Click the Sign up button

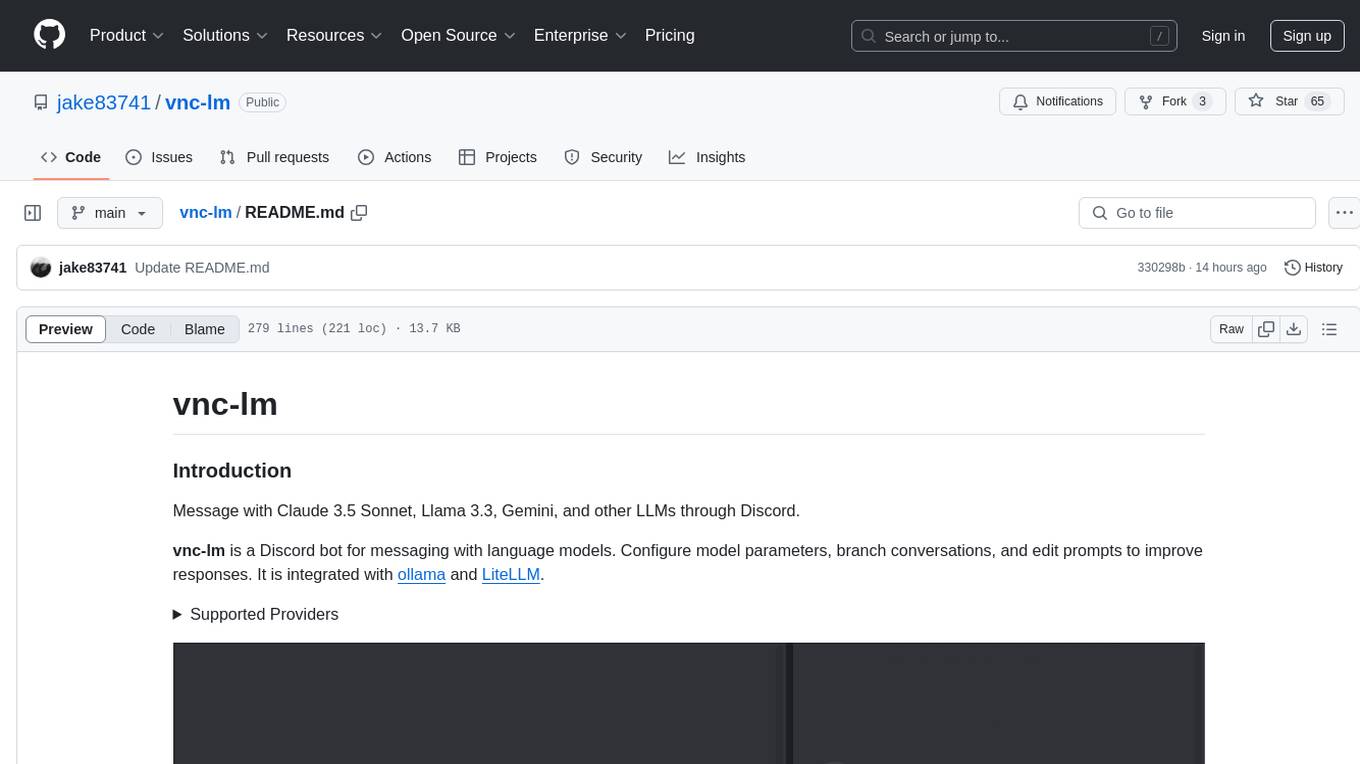tap(1307, 36)
